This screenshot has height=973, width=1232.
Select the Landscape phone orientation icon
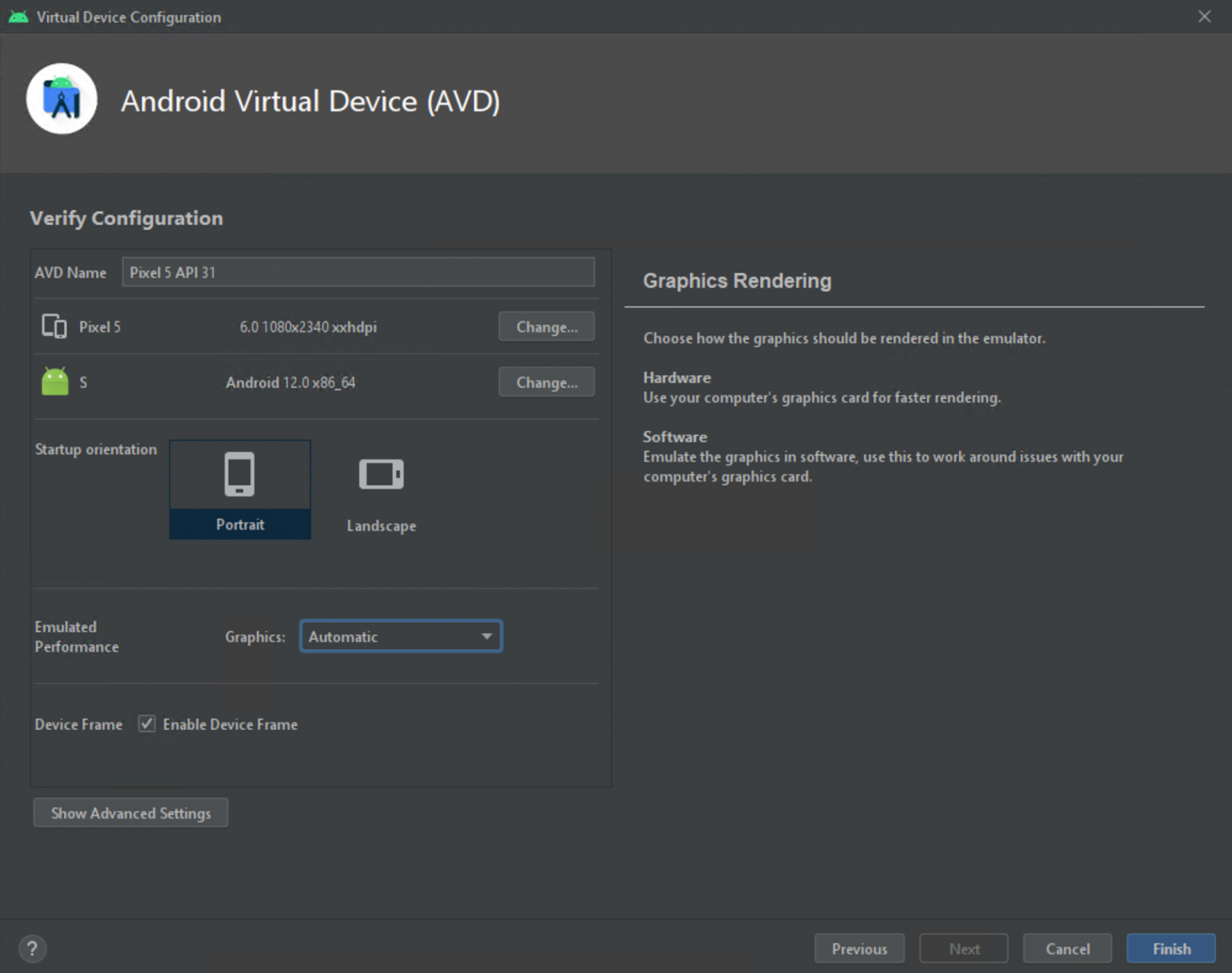point(381,474)
